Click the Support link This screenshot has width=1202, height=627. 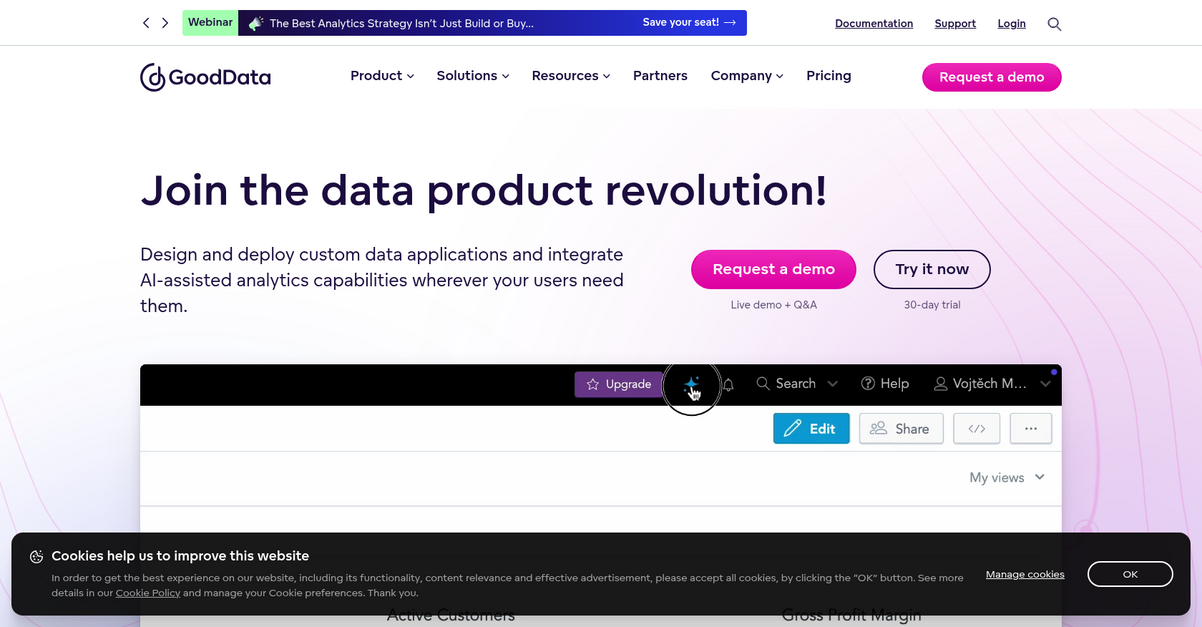click(955, 23)
